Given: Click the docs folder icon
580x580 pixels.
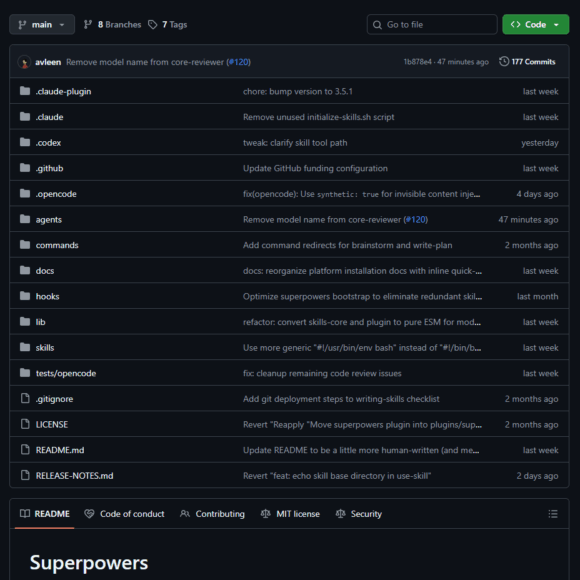Looking at the screenshot, I should 25,270.
